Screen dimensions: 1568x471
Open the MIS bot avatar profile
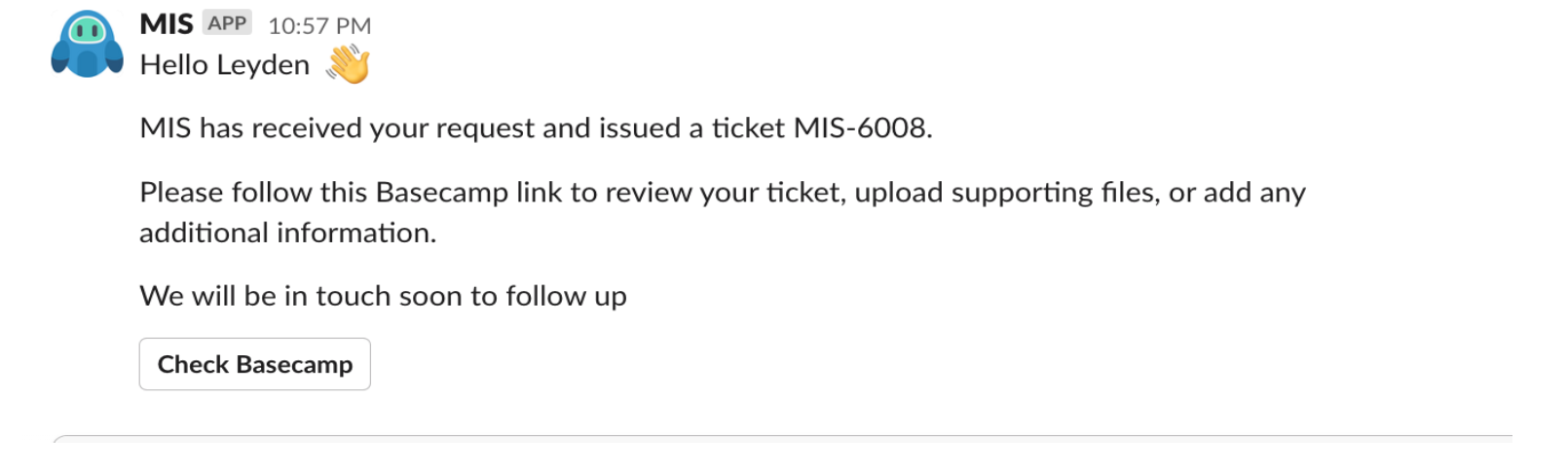tap(87, 44)
